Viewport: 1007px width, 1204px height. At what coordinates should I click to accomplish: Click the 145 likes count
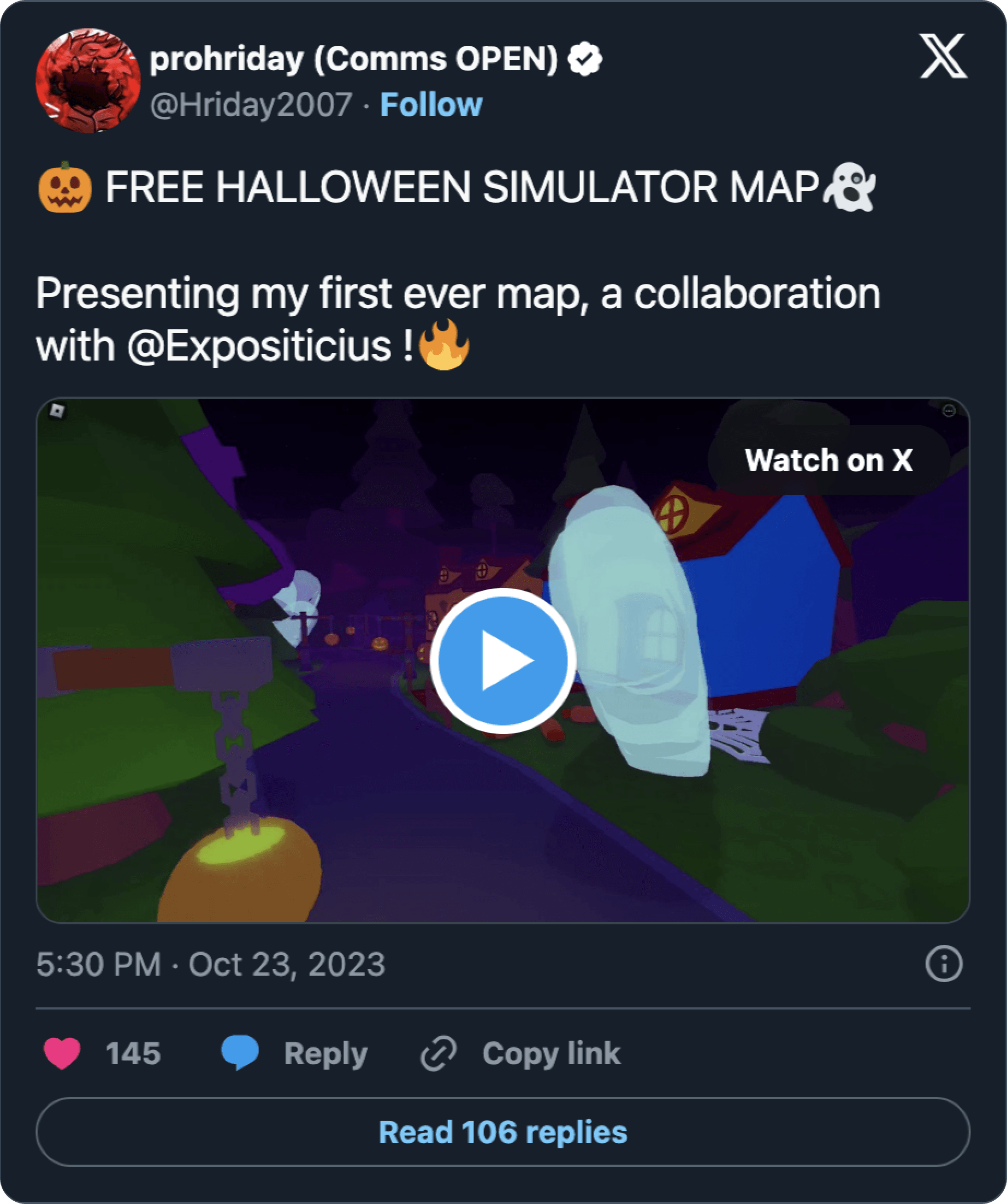[133, 1054]
